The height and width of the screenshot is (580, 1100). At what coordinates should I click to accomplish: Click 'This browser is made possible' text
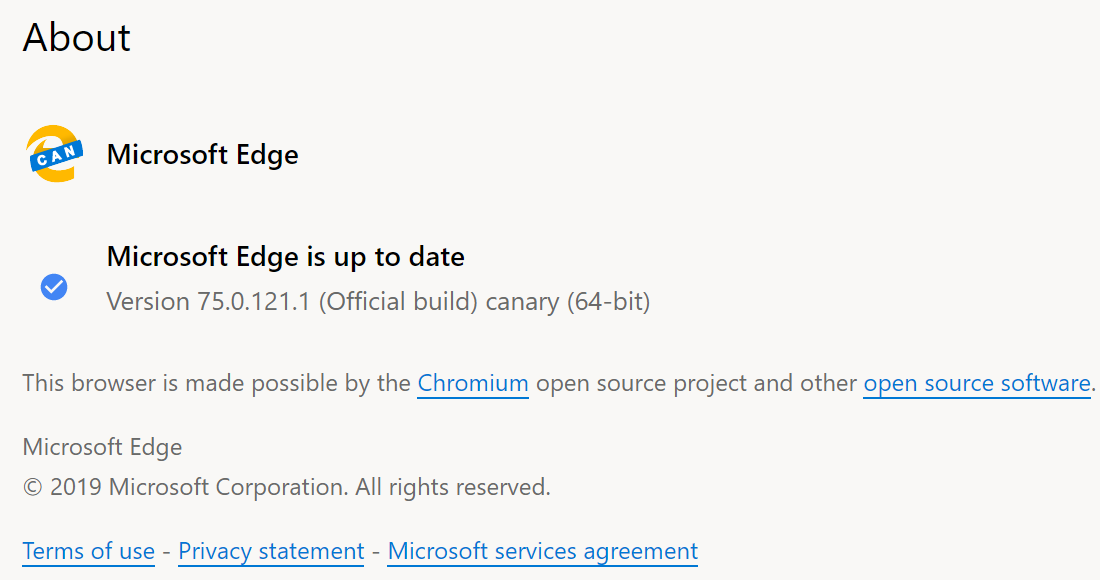click(216, 383)
